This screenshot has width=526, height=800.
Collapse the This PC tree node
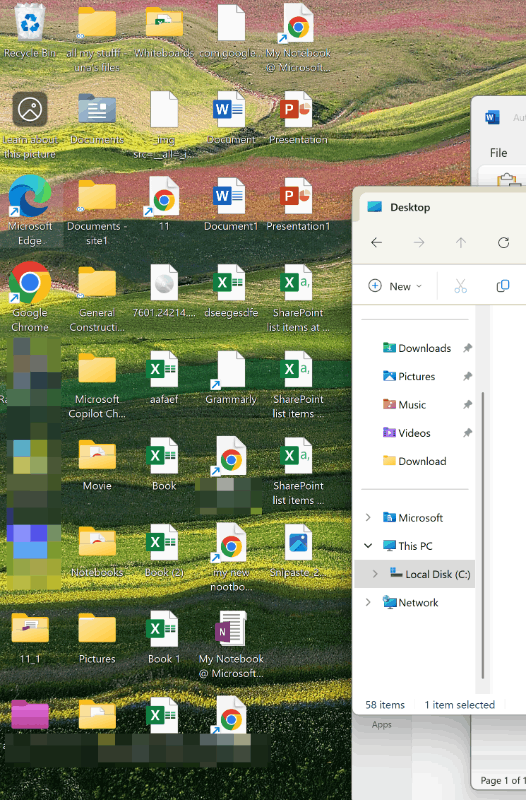[368, 546]
